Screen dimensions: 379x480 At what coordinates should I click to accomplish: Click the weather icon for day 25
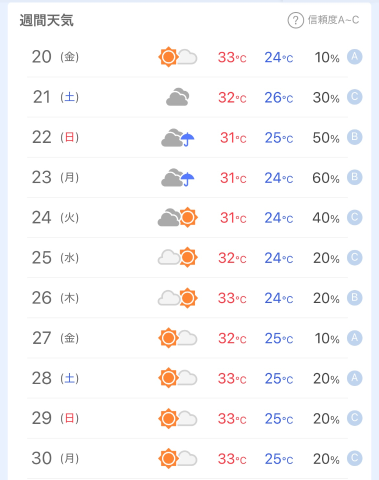(178, 257)
